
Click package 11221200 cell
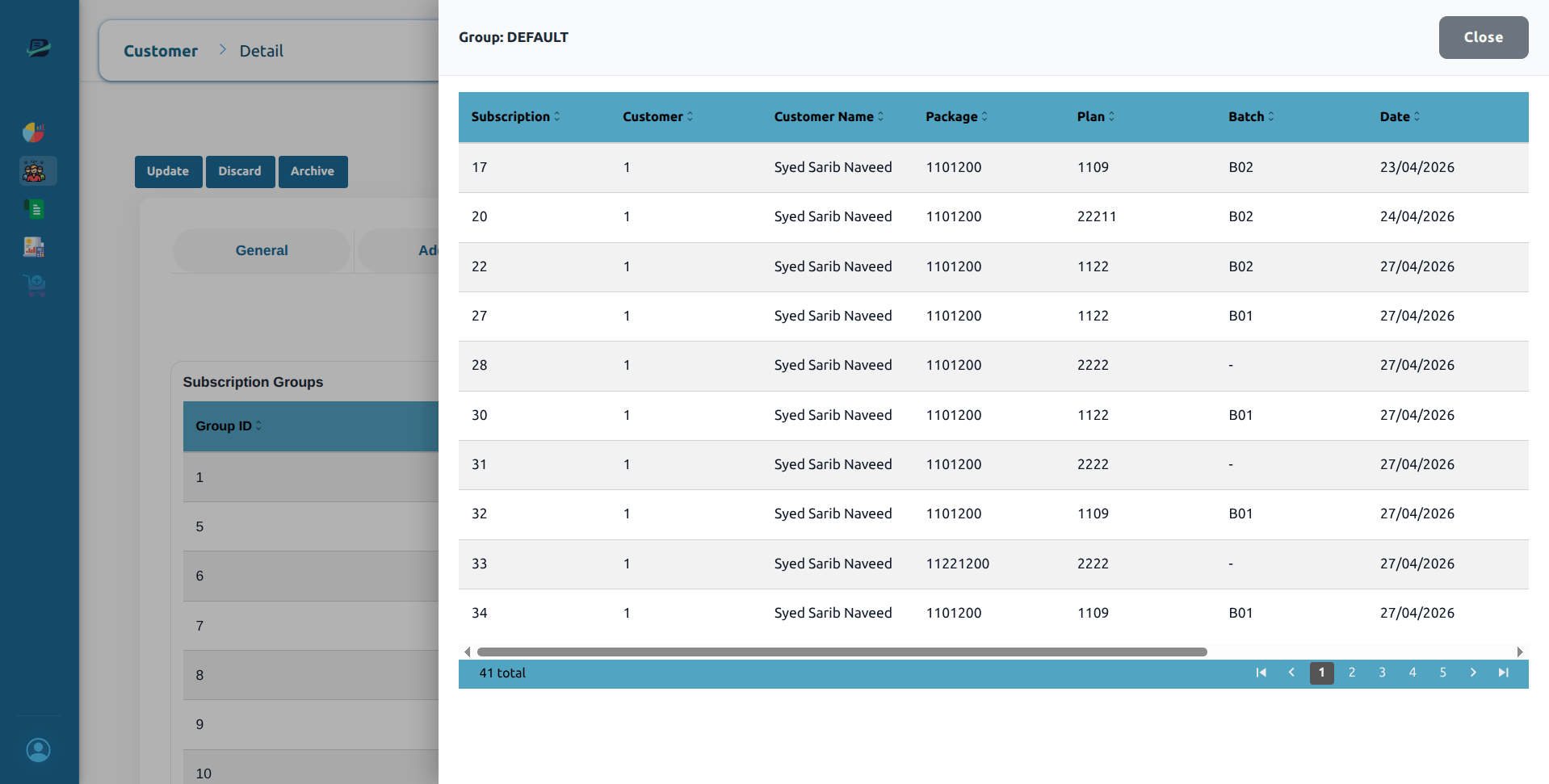click(958, 564)
